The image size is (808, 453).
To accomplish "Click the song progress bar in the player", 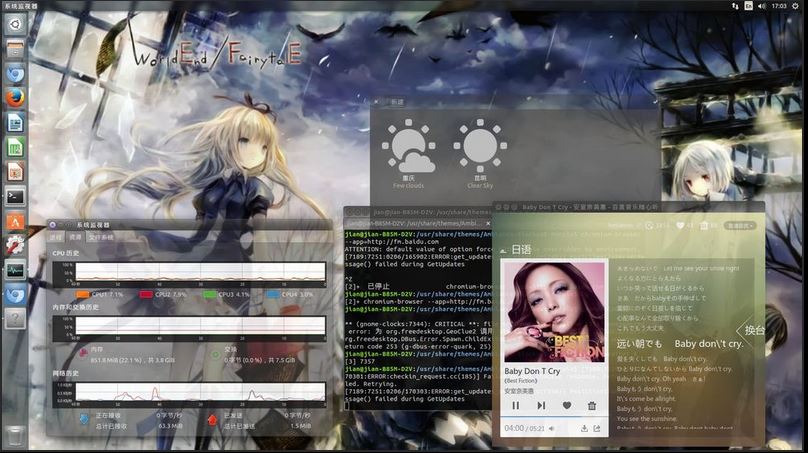I will pos(554,416).
